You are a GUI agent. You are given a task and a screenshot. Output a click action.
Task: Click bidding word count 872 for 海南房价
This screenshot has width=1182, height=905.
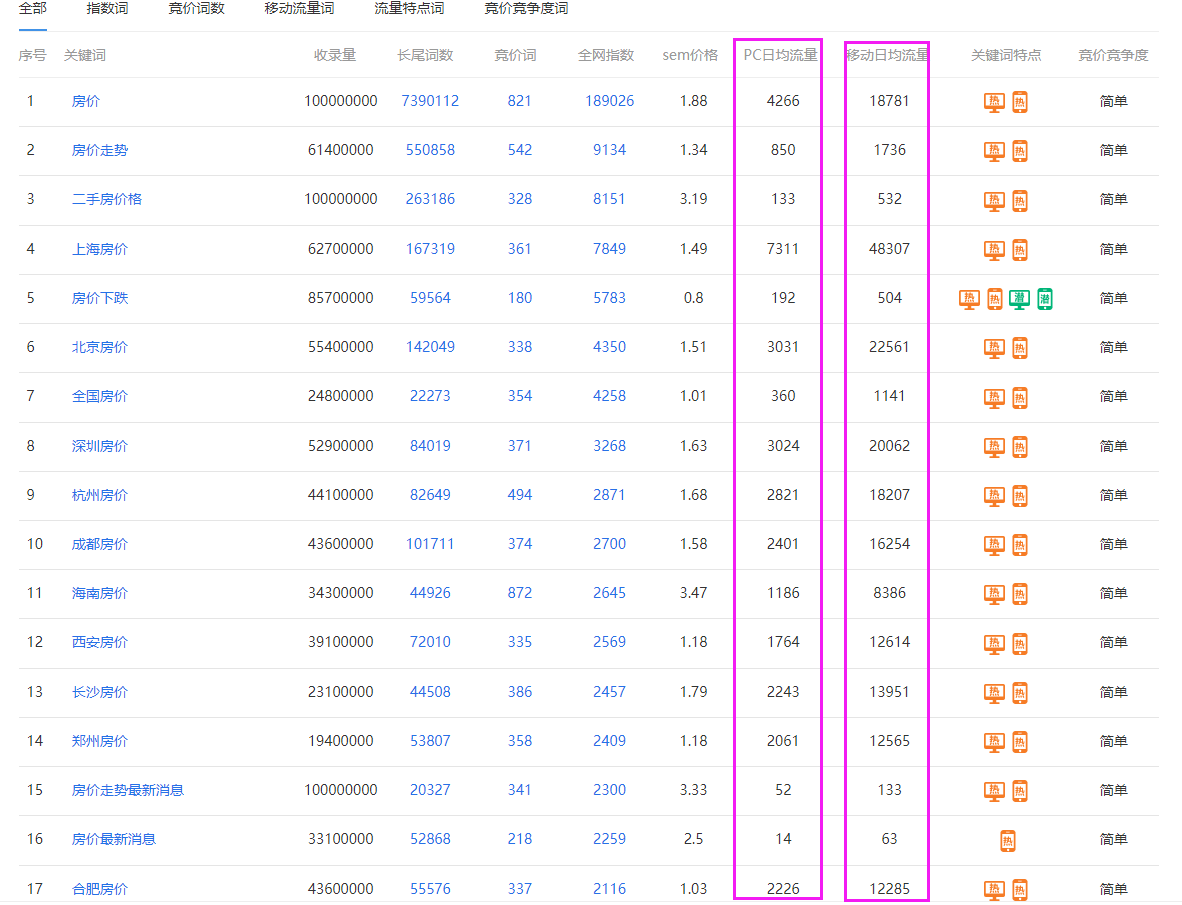(519, 593)
